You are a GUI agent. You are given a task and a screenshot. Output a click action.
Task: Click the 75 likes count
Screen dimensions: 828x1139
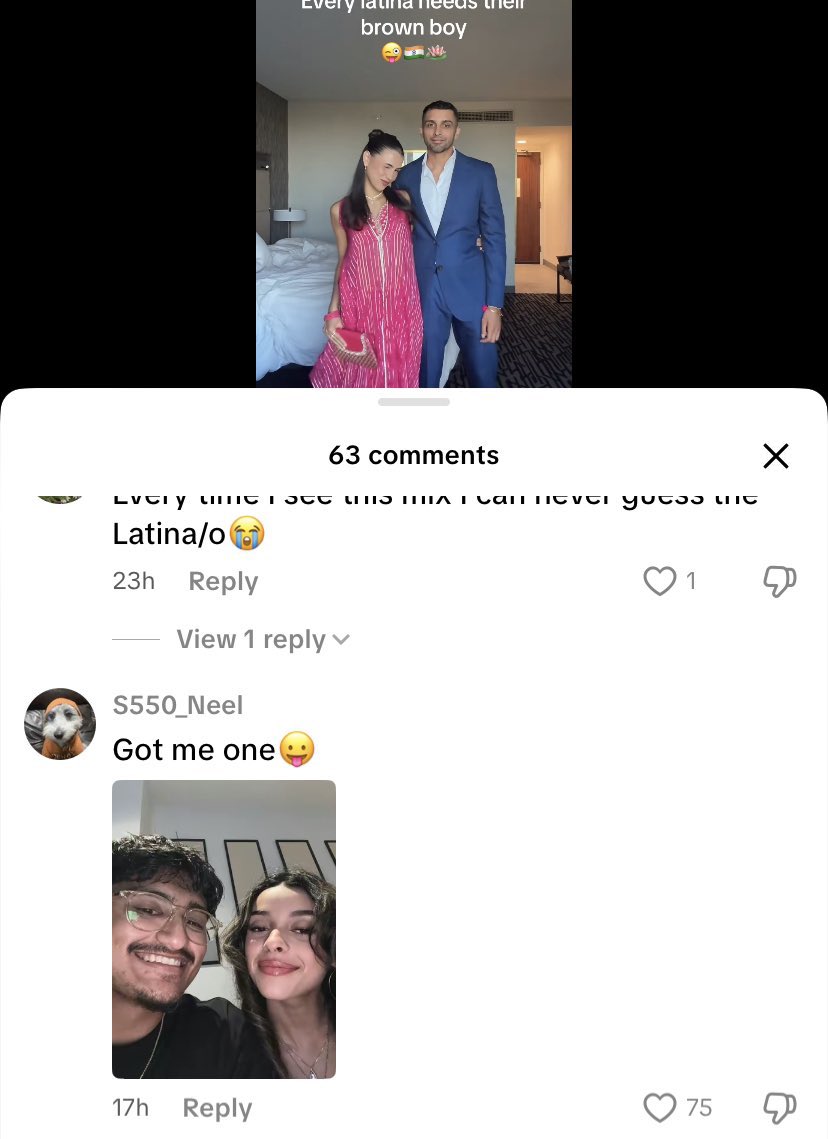[699, 1108]
